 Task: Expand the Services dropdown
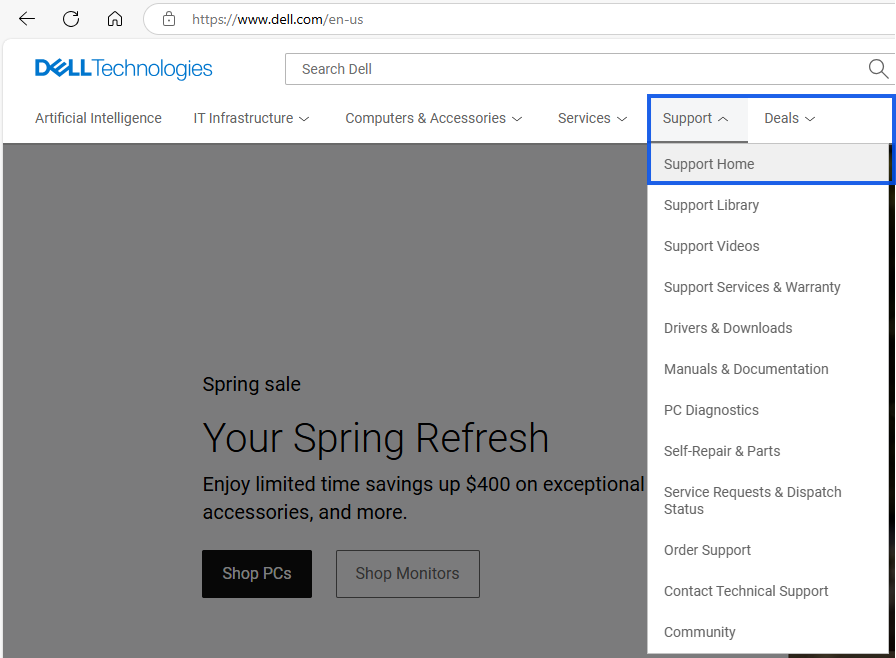click(592, 118)
